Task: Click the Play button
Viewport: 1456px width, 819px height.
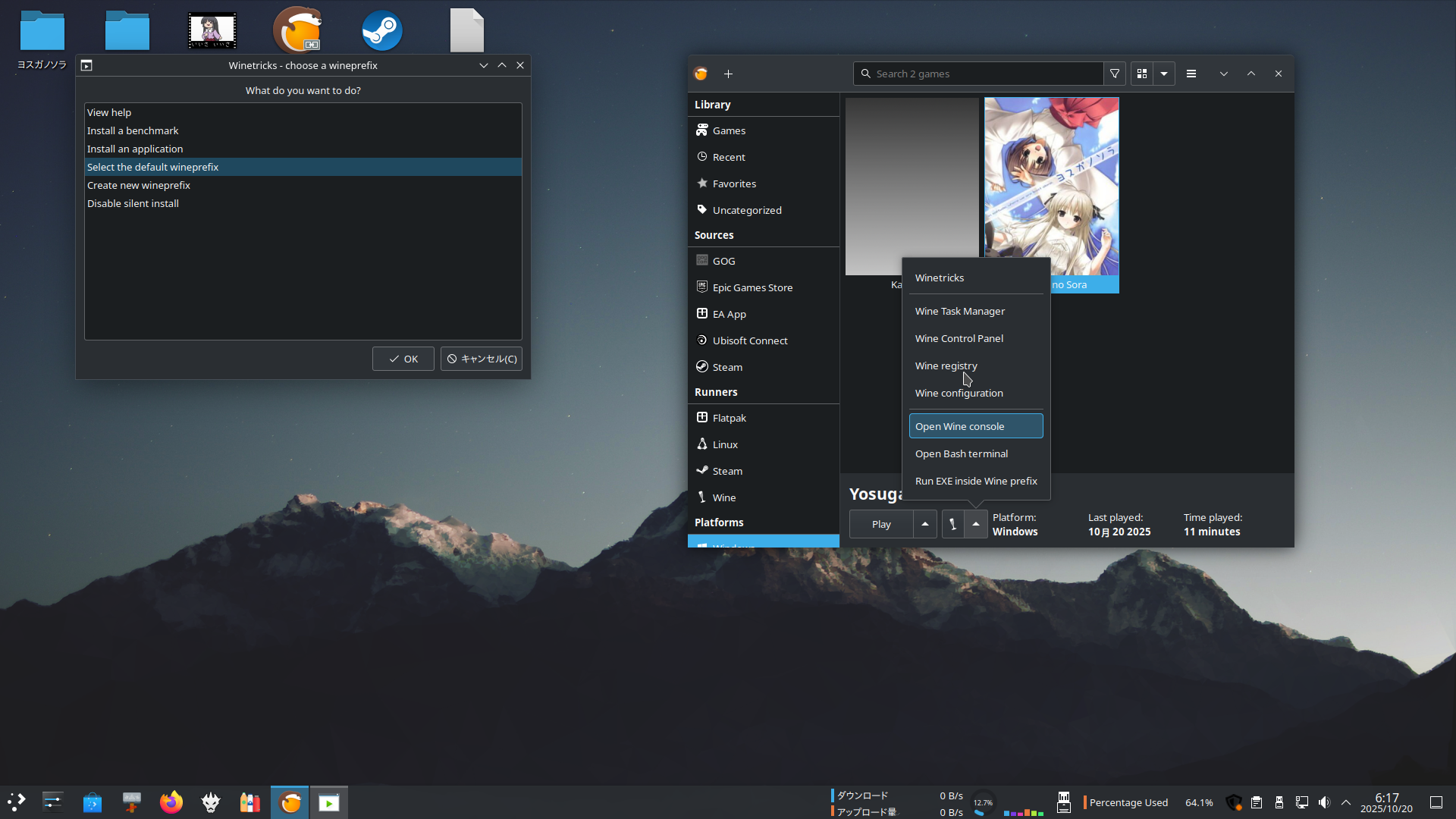Action: click(881, 524)
